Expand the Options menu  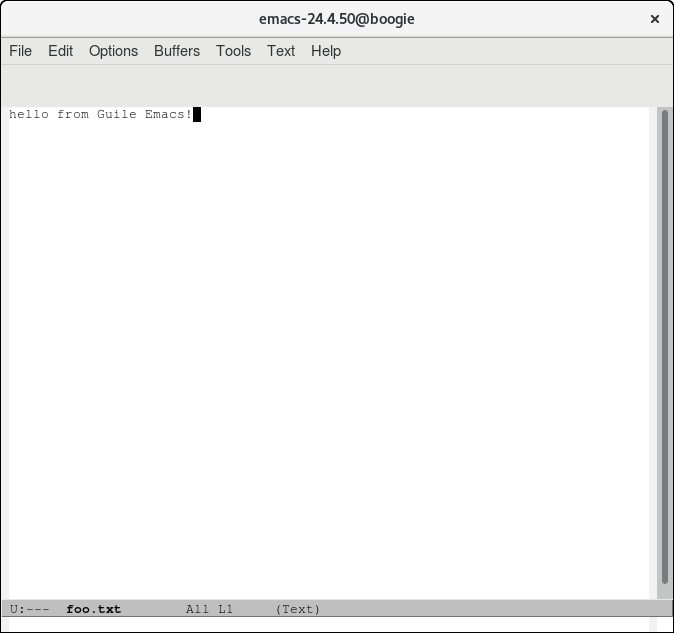(113, 51)
